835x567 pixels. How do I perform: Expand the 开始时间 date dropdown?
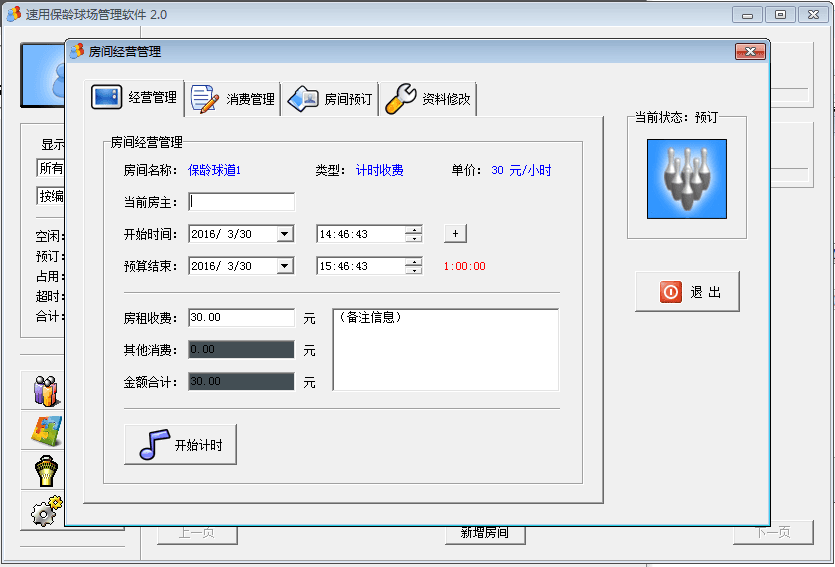(x=285, y=234)
